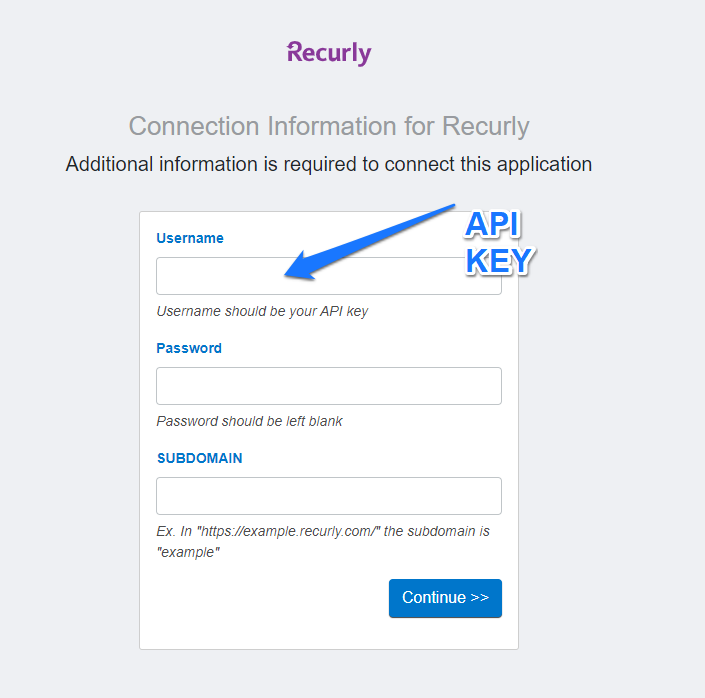Click the double chevrons on Continue button
The image size is (705, 698).
coord(479,598)
